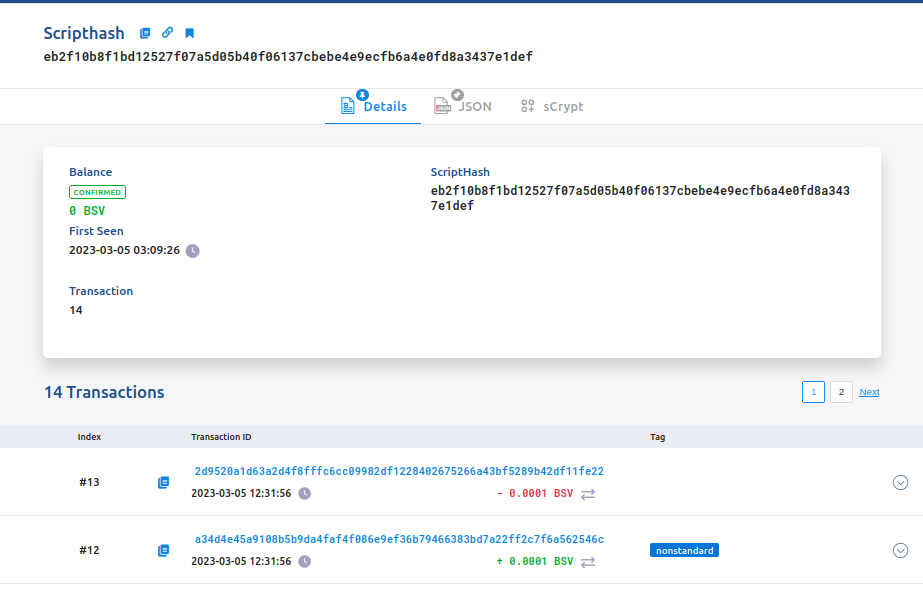Image resolution: width=923 pixels, height=590 pixels.
Task: Switch to the sCrypt tab
Action: click(552, 106)
